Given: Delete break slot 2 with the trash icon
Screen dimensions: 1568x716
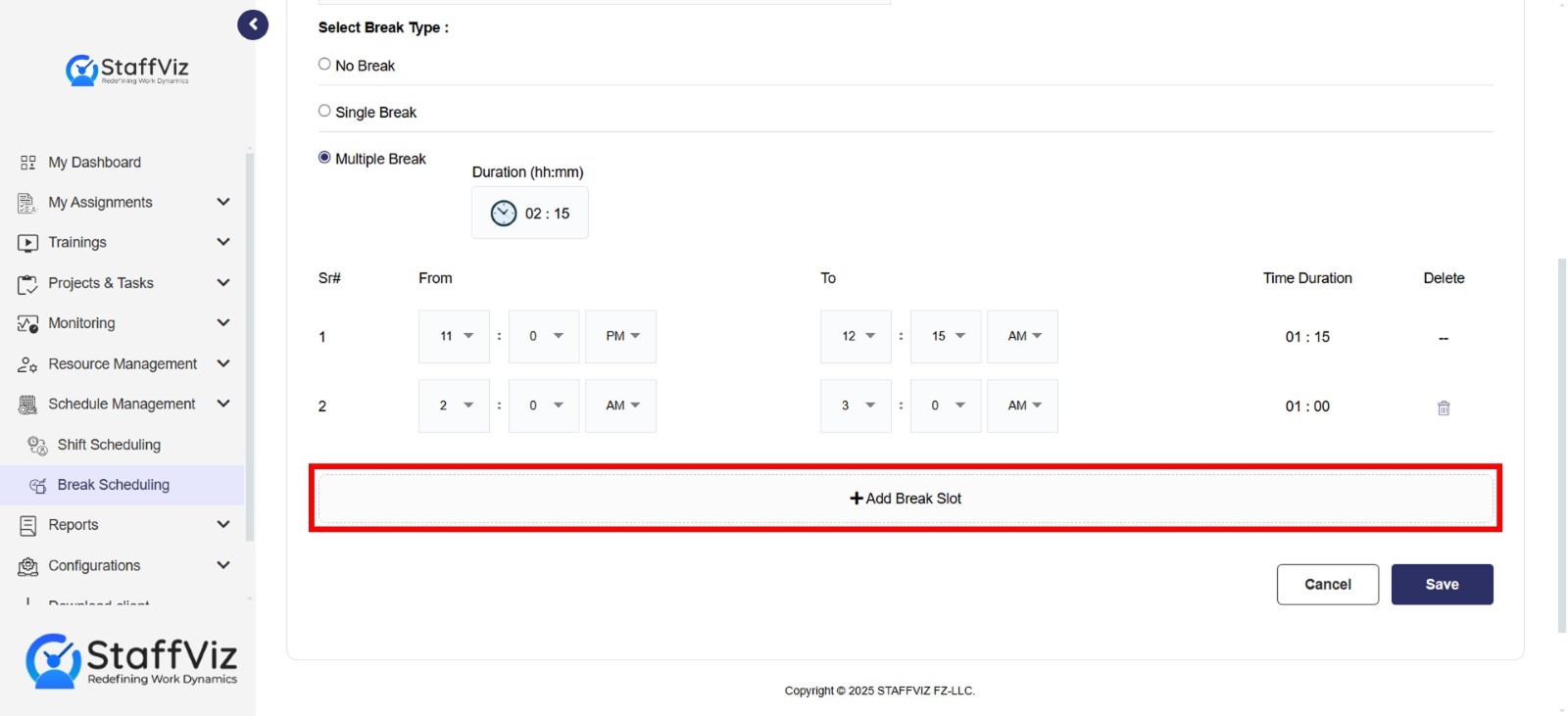Looking at the screenshot, I should point(1444,407).
